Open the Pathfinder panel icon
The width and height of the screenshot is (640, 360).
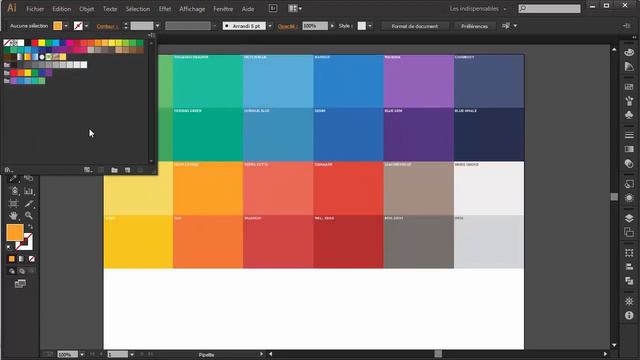tap(629, 281)
